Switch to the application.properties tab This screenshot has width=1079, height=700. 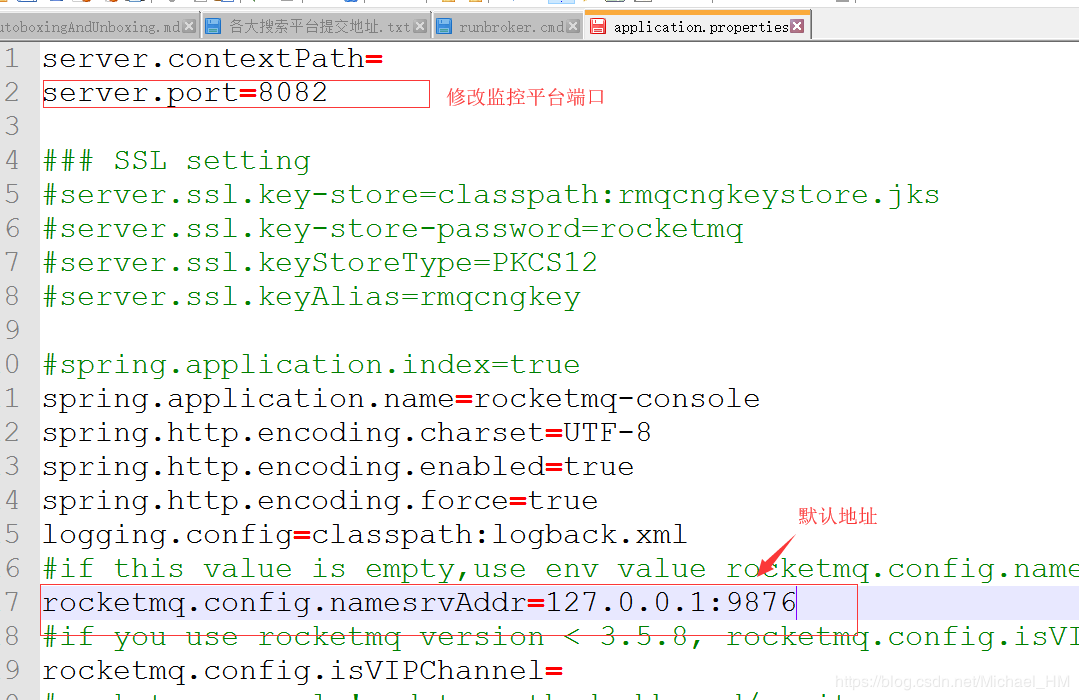[x=698, y=27]
